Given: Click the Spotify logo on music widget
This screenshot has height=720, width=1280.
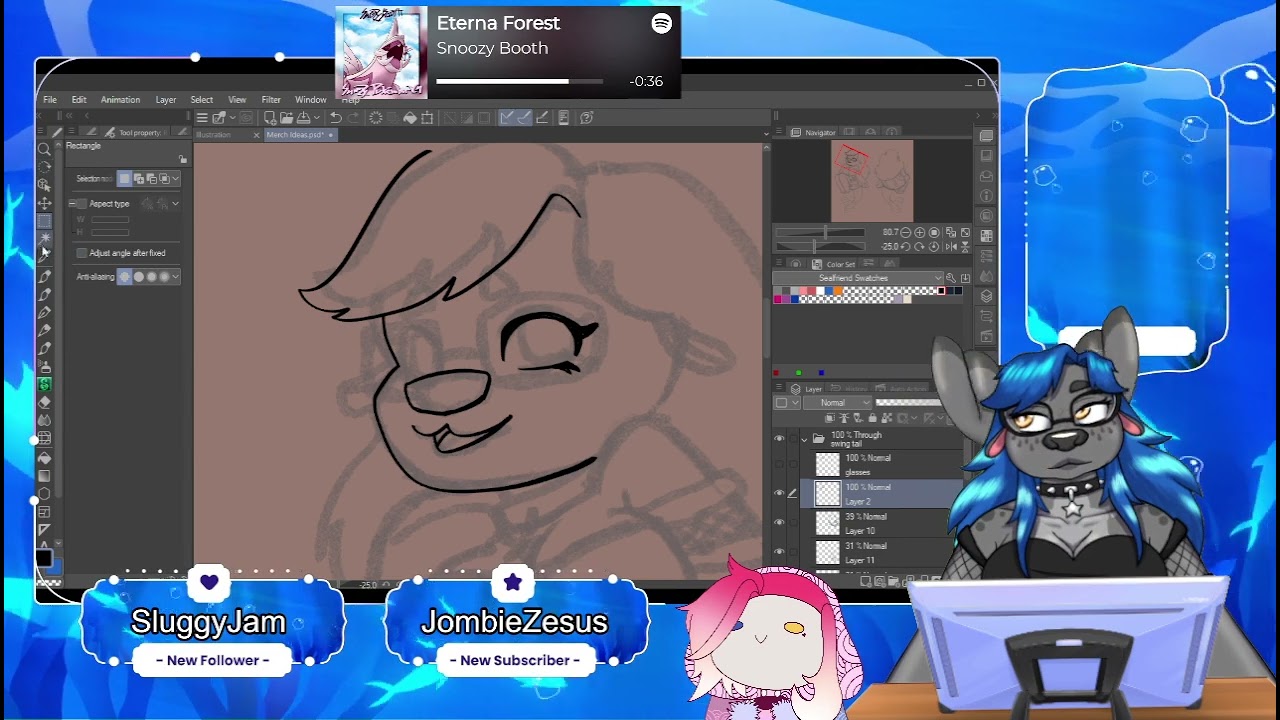Looking at the screenshot, I should [x=661, y=23].
